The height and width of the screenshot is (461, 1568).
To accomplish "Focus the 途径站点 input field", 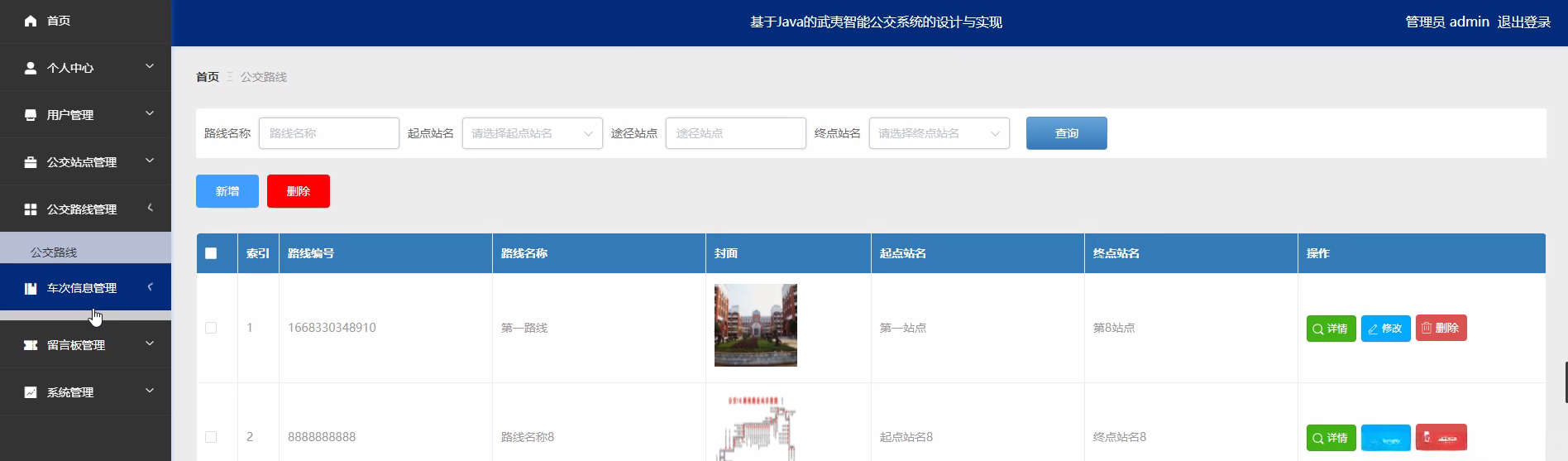I will click(736, 133).
